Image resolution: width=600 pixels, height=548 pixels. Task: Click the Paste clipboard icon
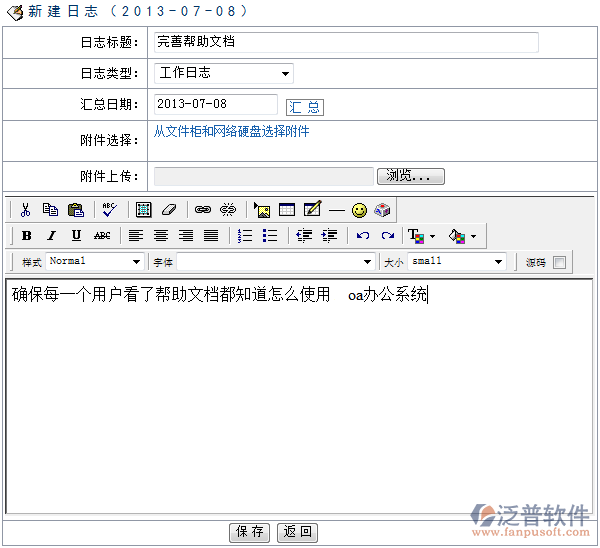point(75,210)
